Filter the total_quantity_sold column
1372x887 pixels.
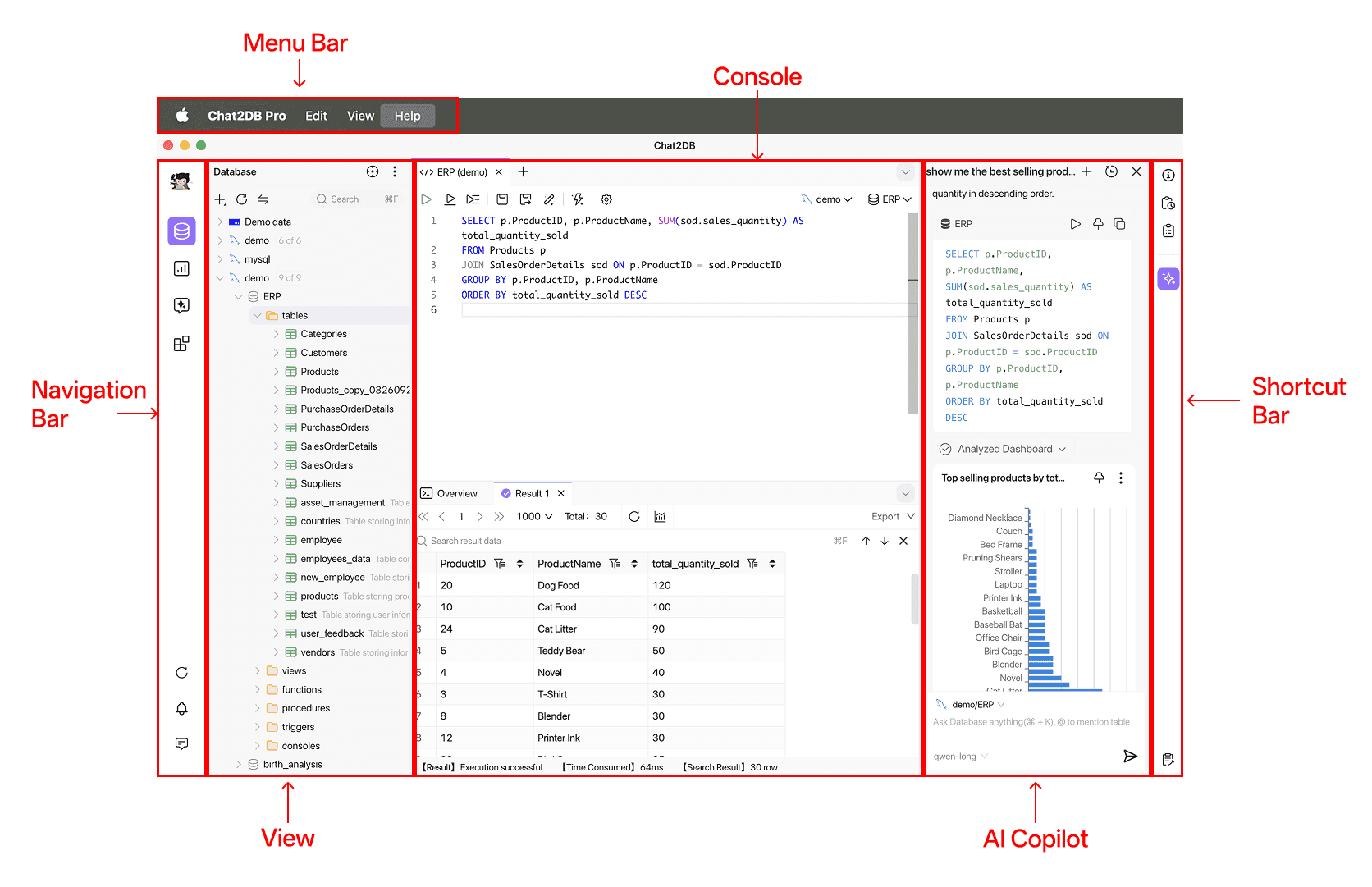(752, 564)
